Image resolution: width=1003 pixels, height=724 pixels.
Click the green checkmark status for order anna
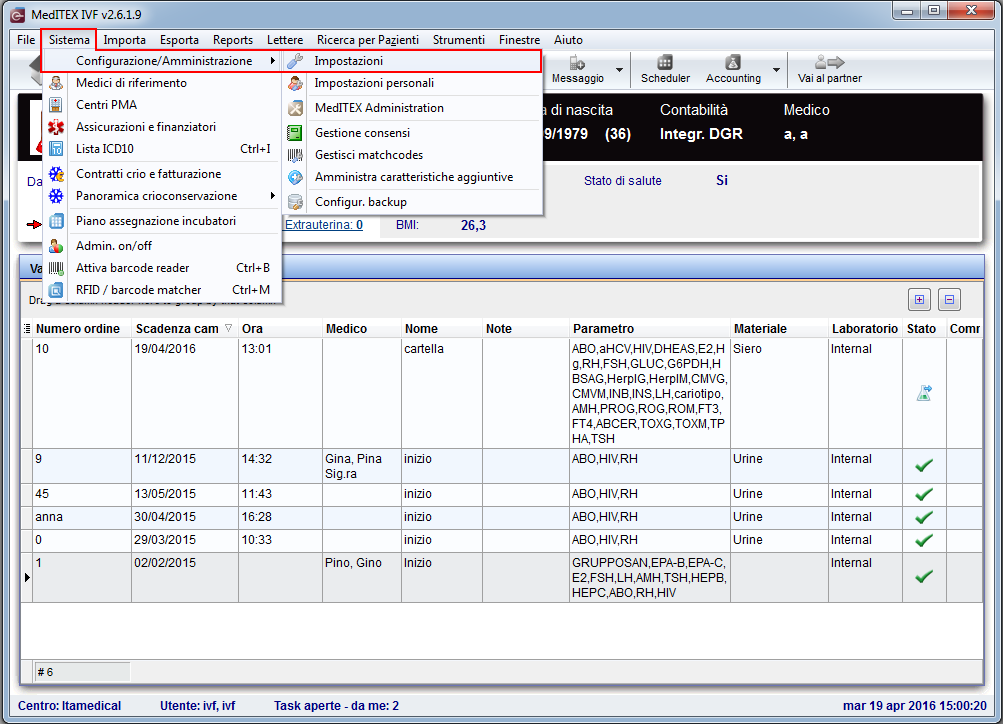click(924, 517)
